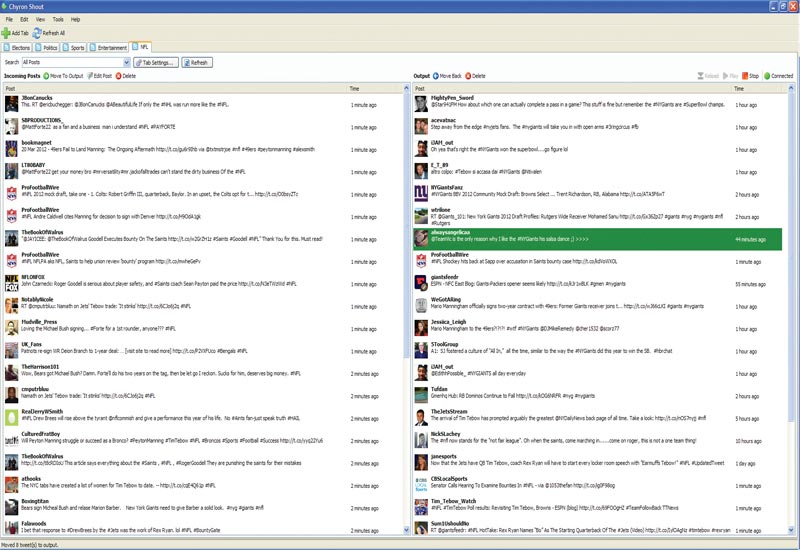The height and width of the screenshot is (550, 800).
Task: Click the green Connected status indicator
Action: 767,76
